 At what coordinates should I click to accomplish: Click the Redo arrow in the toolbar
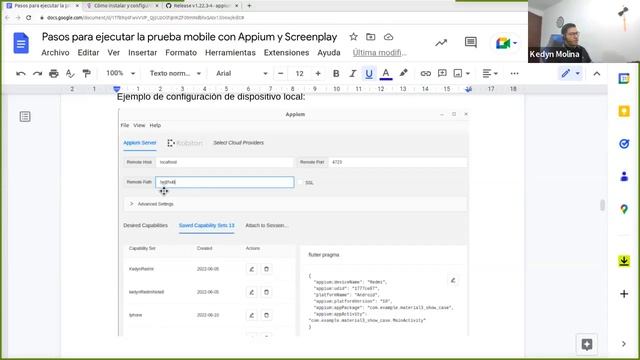(x=37, y=74)
